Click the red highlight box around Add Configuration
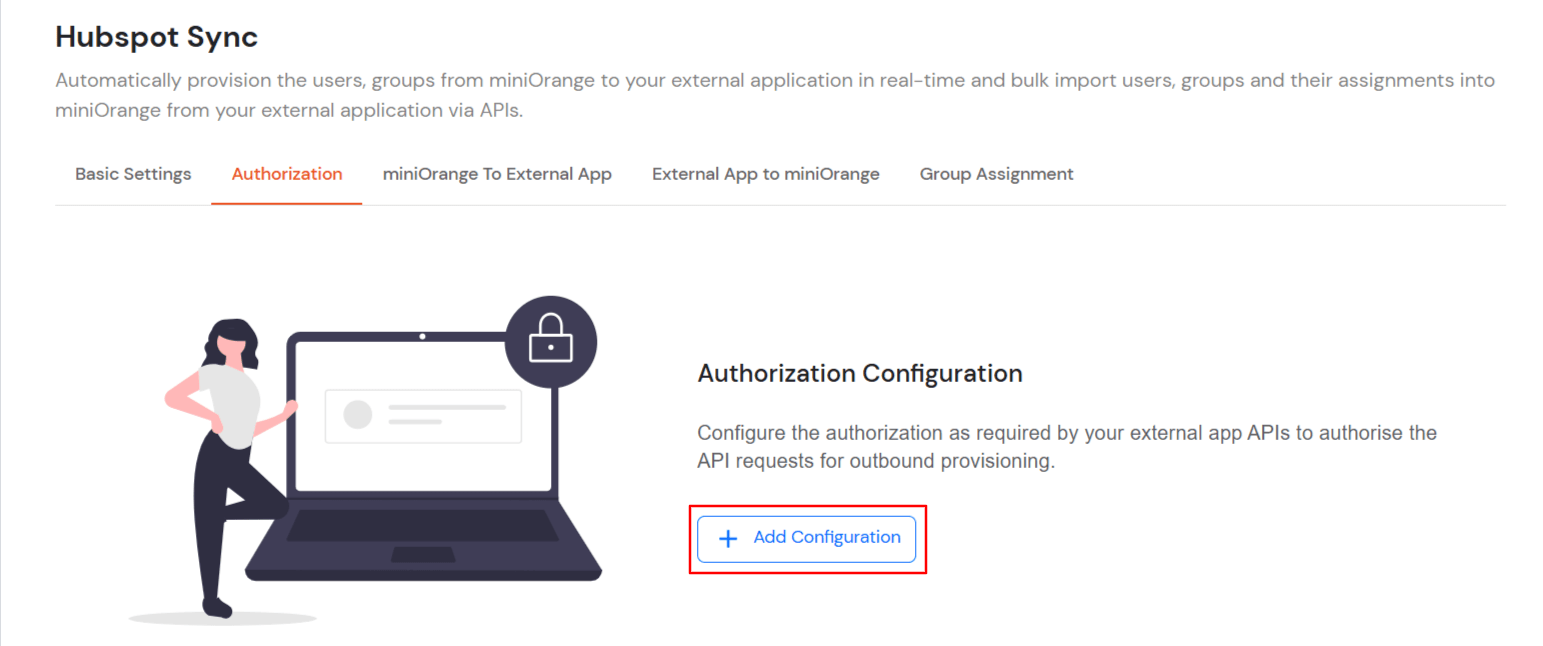The width and height of the screenshot is (1543, 646). click(808, 504)
